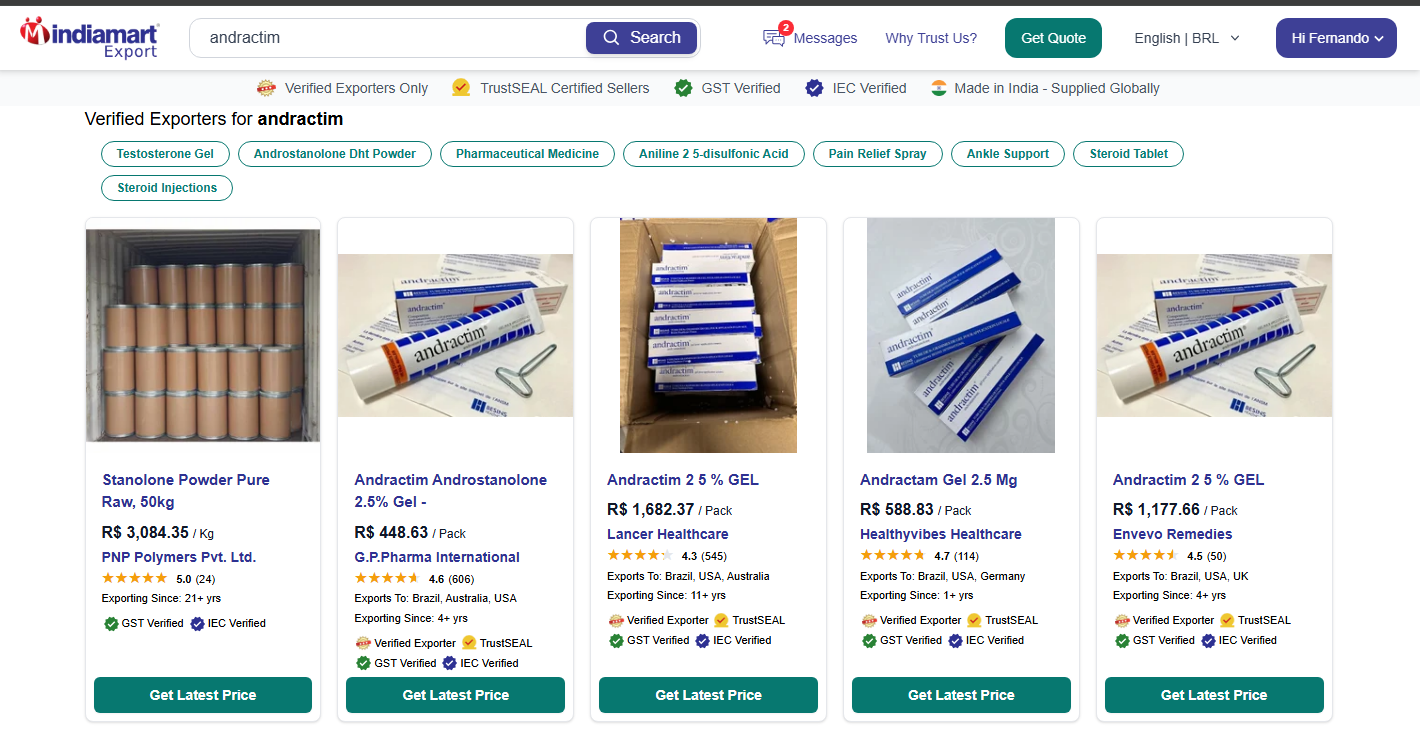This screenshot has height=745, width=1420.
Task: Choose the Pain Relief Spray chip
Action: (877, 154)
